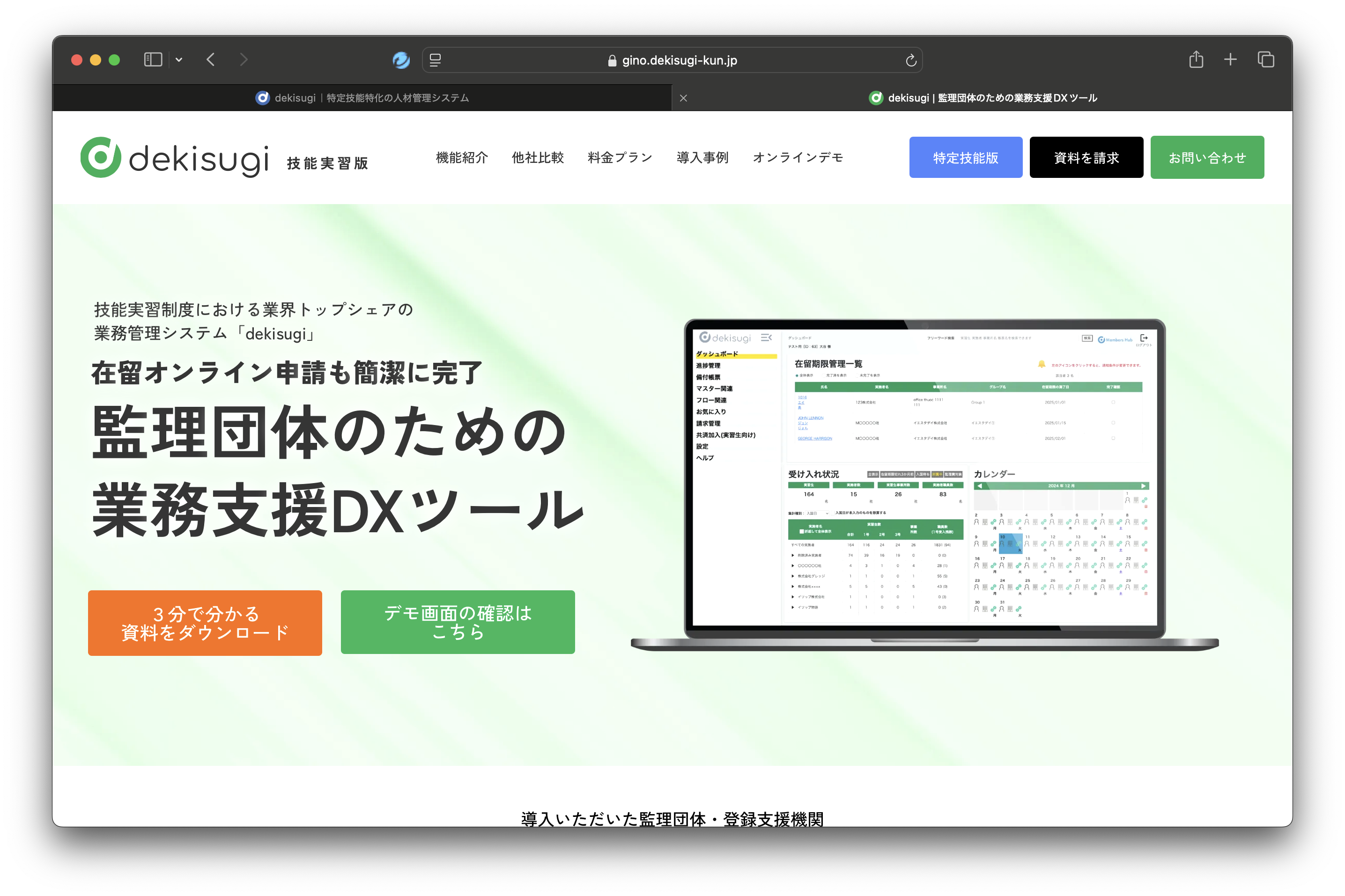
Task: Open the 料金プラン menu item
Action: point(620,157)
